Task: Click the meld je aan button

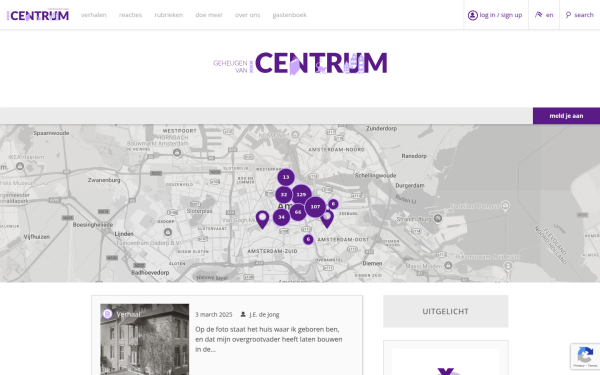Action: [566, 116]
